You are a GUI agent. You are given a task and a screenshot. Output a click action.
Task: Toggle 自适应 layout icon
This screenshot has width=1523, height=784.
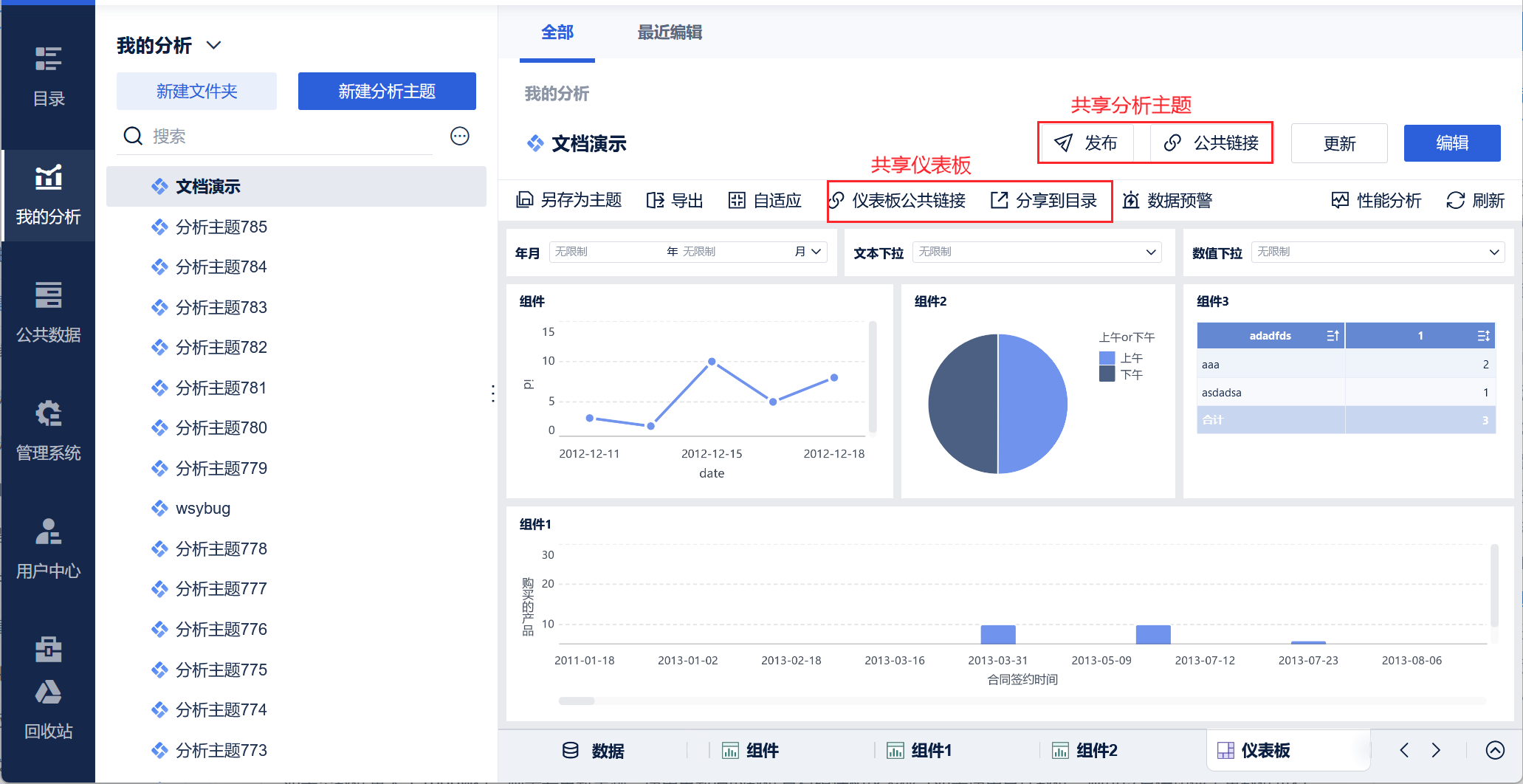pyautogui.click(x=737, y=200)
